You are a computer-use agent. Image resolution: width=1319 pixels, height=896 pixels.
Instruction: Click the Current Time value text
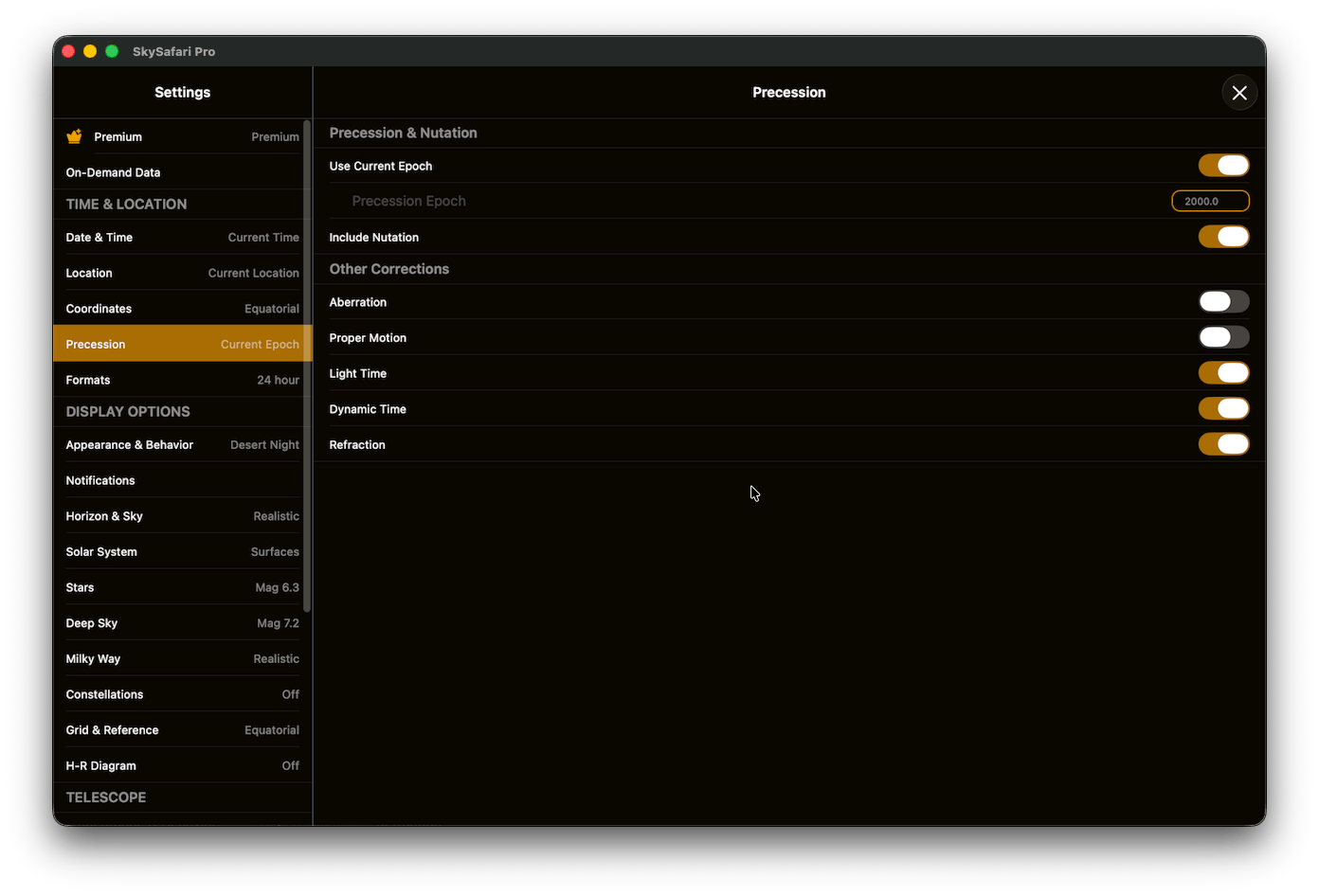[x=263, y=238]
